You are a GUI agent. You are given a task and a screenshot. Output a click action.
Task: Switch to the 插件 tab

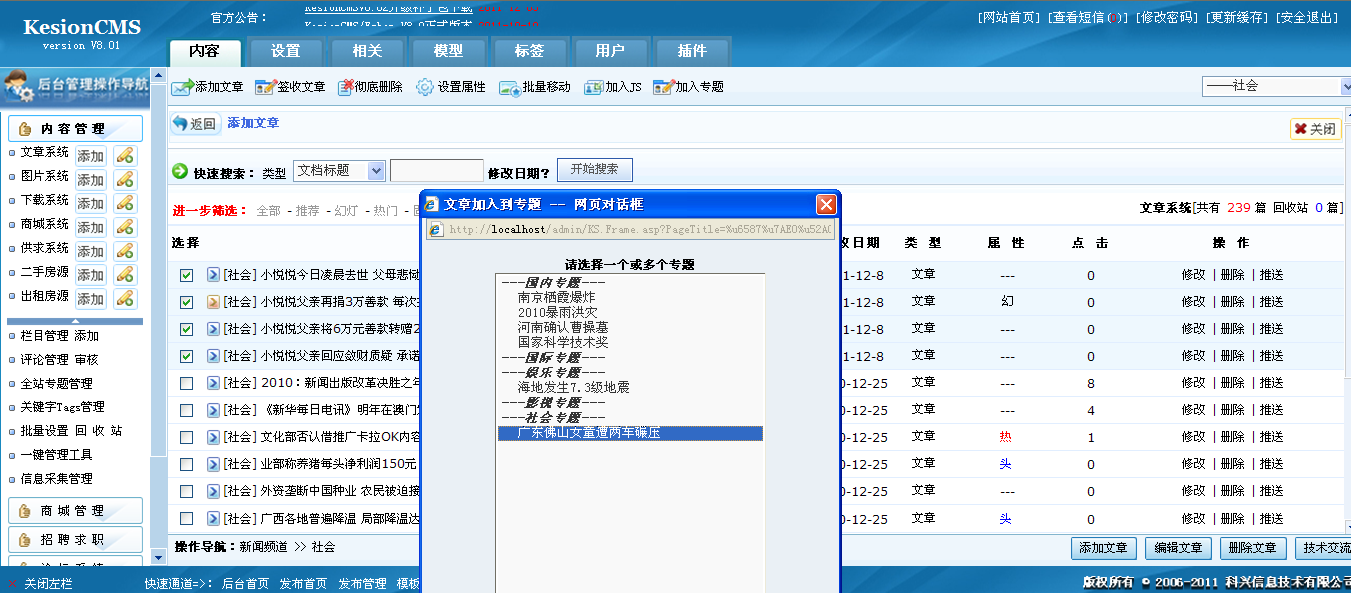691,52
